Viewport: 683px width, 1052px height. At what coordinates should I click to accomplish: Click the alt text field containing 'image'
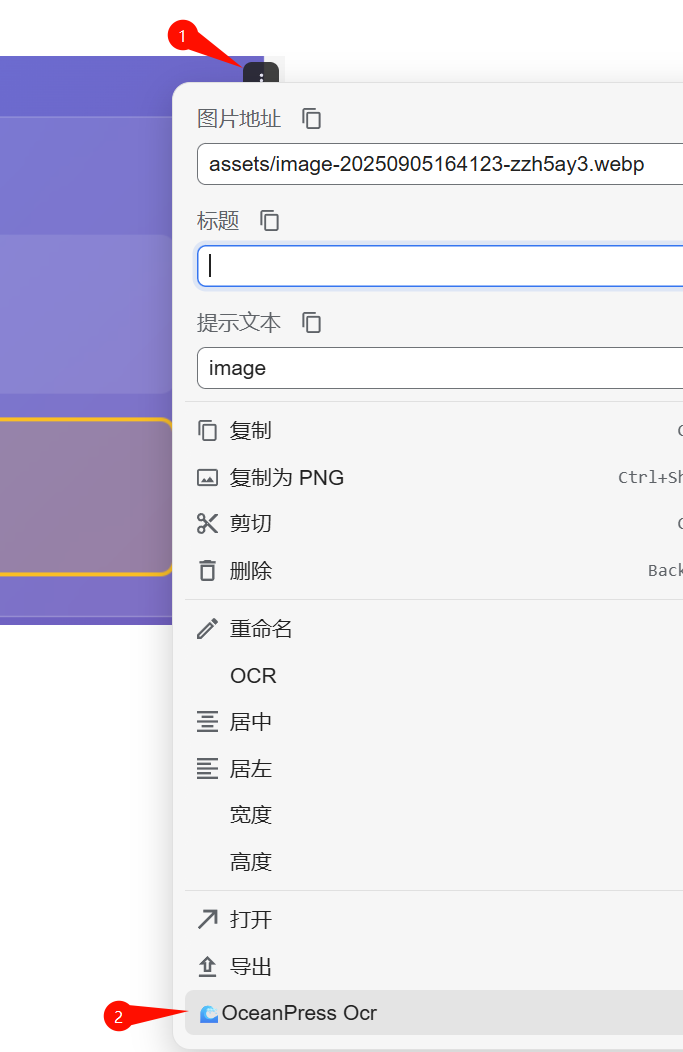[430, 368]
